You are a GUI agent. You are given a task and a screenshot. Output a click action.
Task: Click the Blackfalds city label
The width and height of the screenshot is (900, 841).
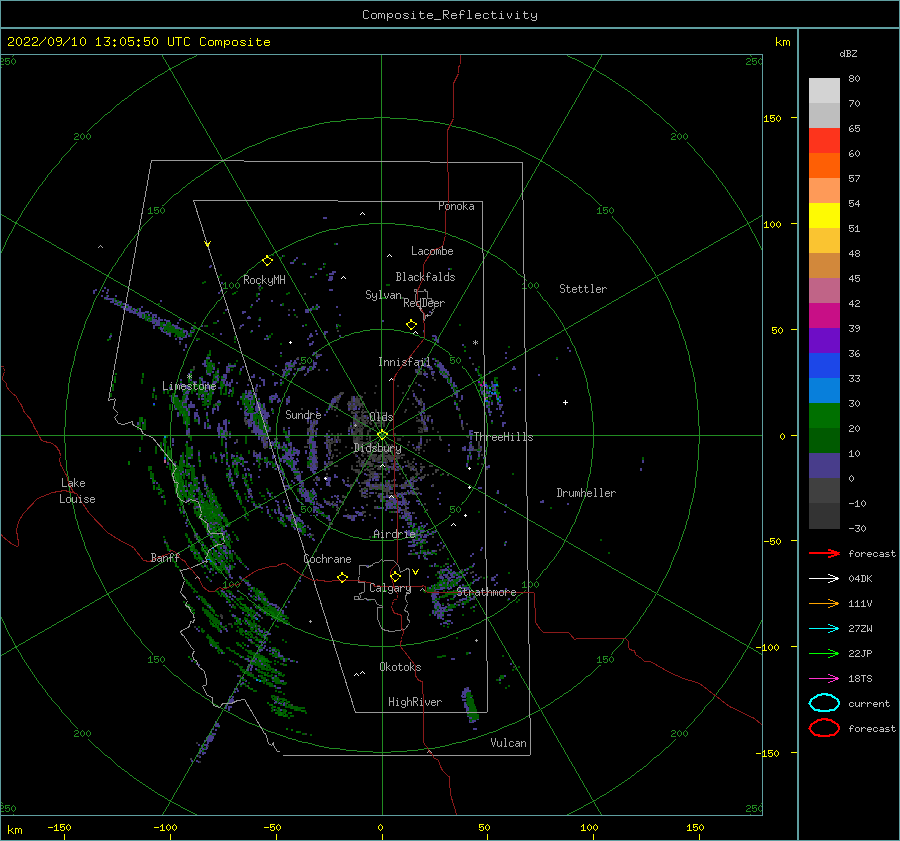pyautogui.click(x=425, y=277)
